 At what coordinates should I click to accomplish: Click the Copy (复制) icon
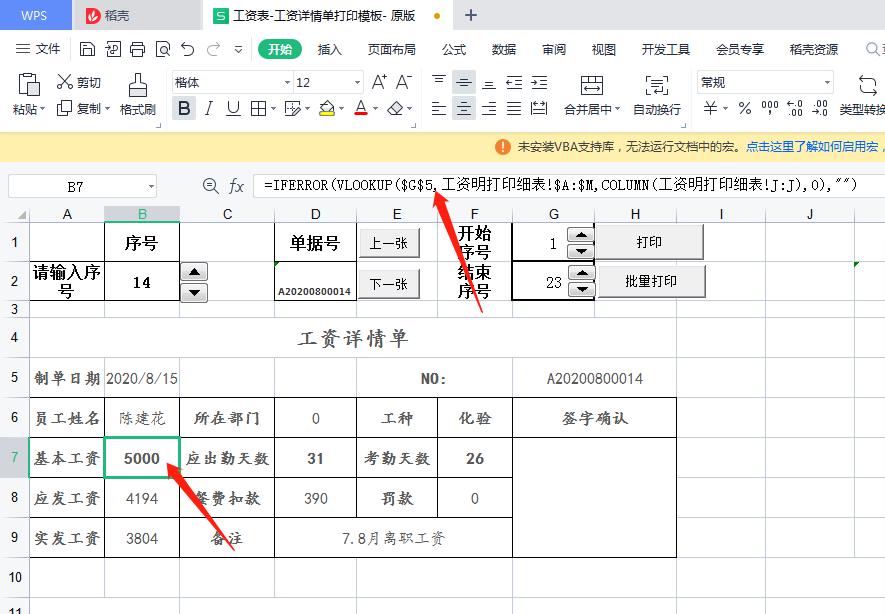tap(64, 108)
